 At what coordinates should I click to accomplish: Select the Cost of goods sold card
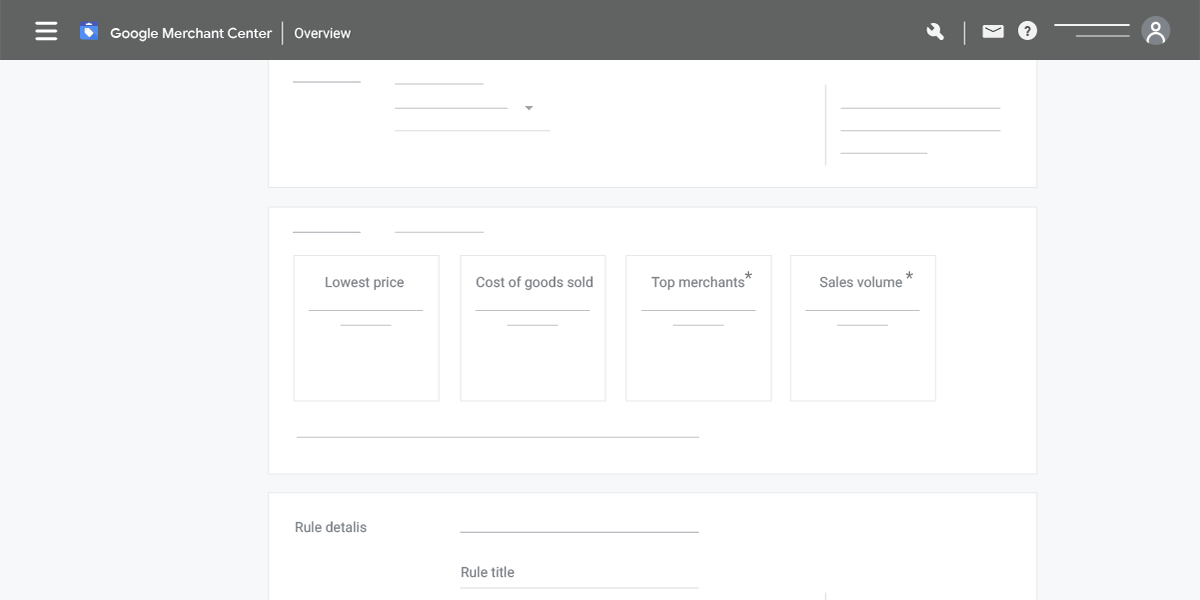(533, 328)
